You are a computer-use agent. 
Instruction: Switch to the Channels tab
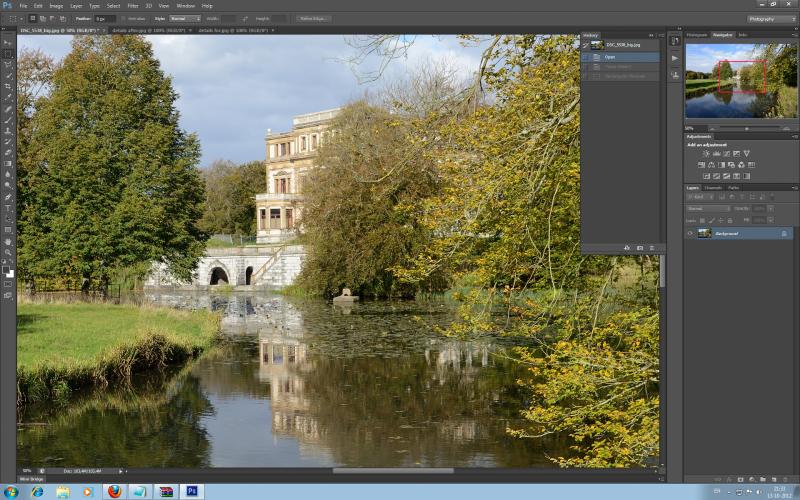pyautogui.click(x=713, y=188)
